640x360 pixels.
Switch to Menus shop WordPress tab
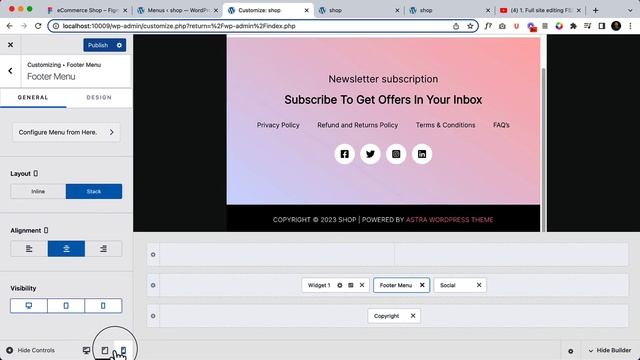[178, 10]
